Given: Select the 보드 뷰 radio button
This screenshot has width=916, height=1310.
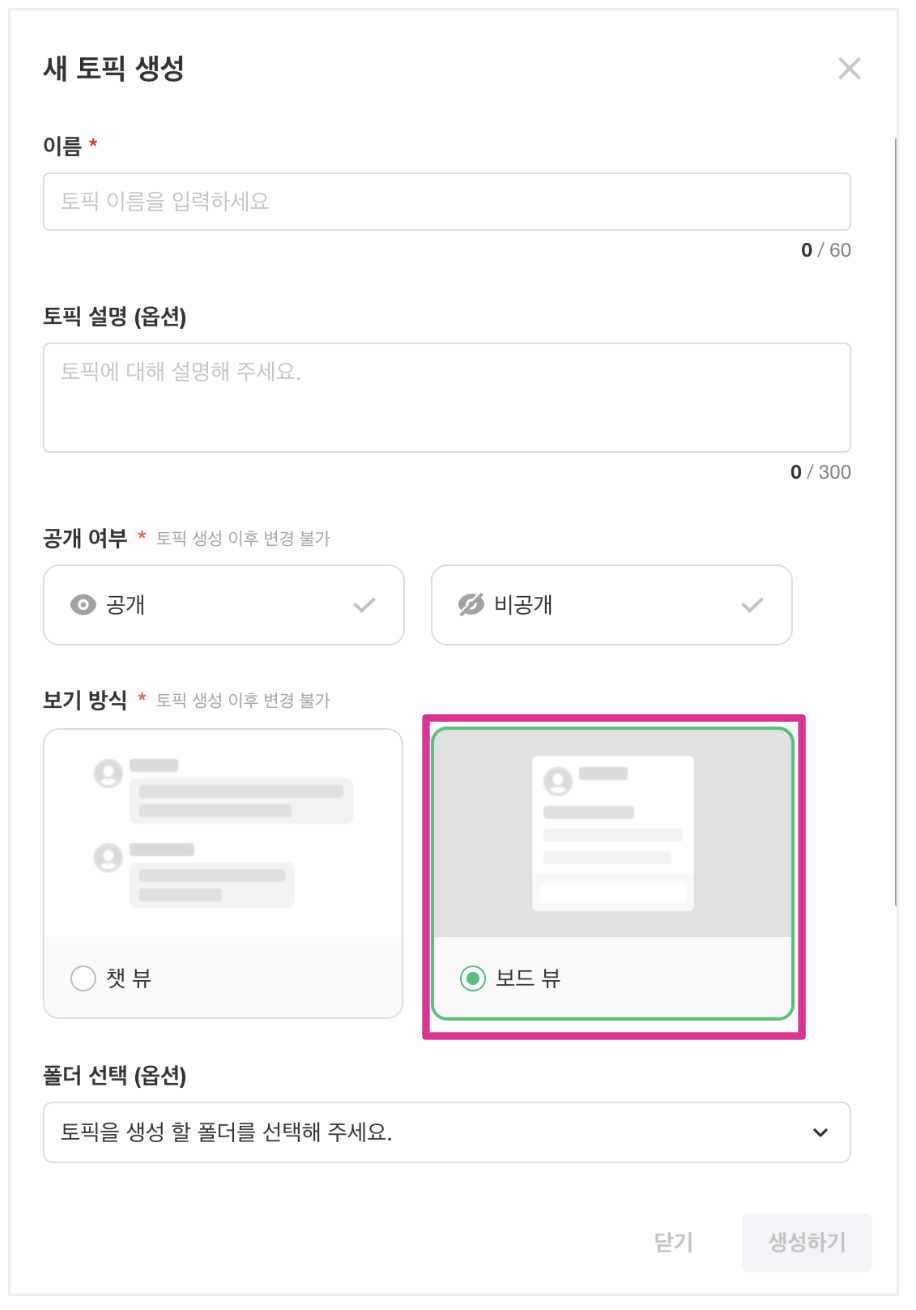Looking at the screenshot, I should [473, 978].
